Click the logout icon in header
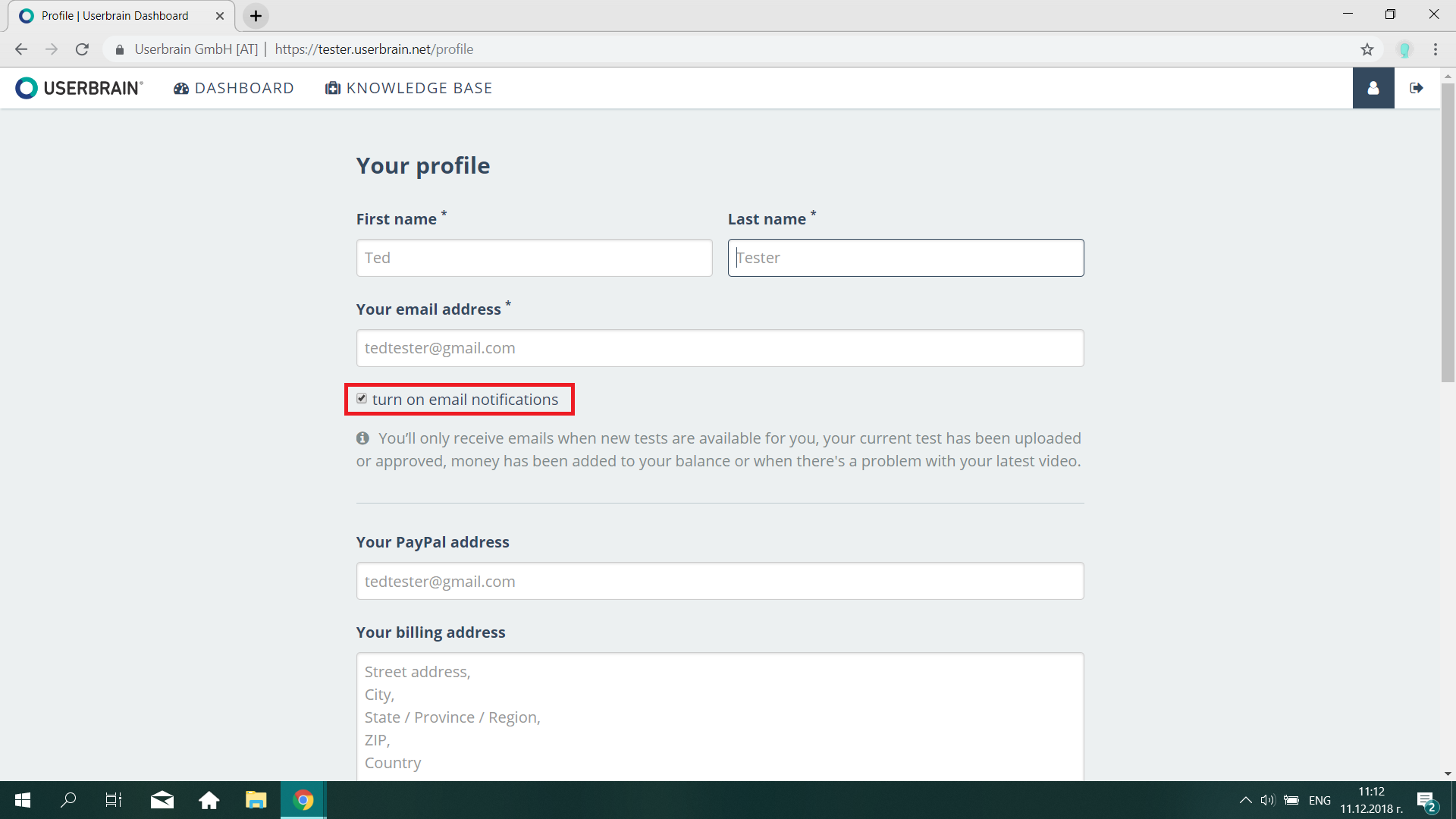 click(x=1416, y=88)
